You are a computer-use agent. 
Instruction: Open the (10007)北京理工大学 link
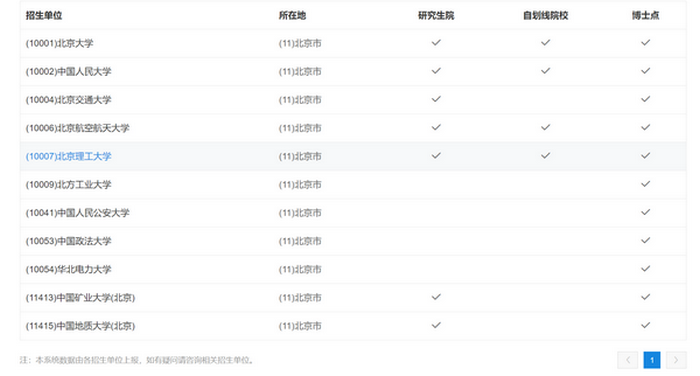click(68, 156)
